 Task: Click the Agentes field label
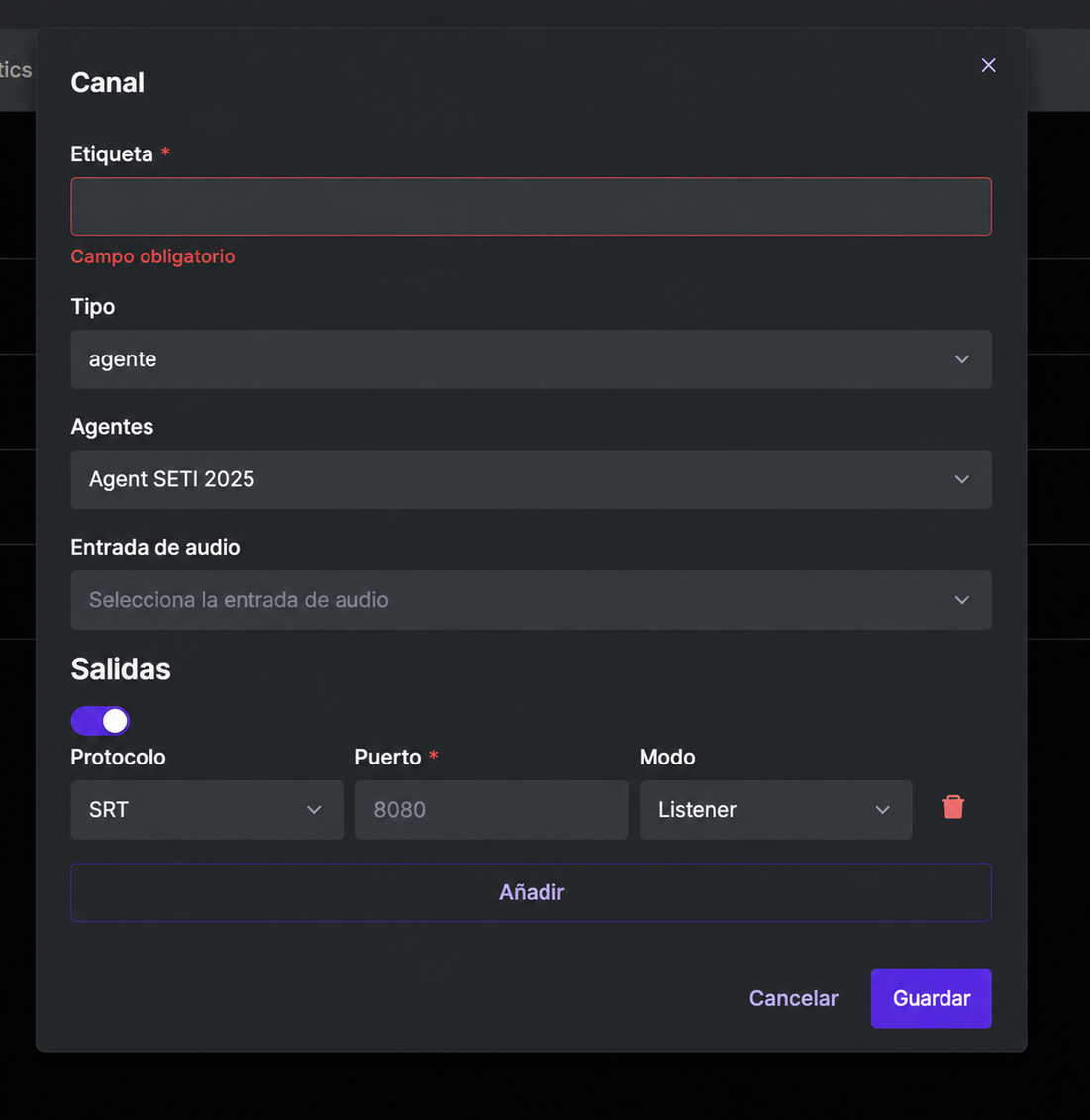112,427
